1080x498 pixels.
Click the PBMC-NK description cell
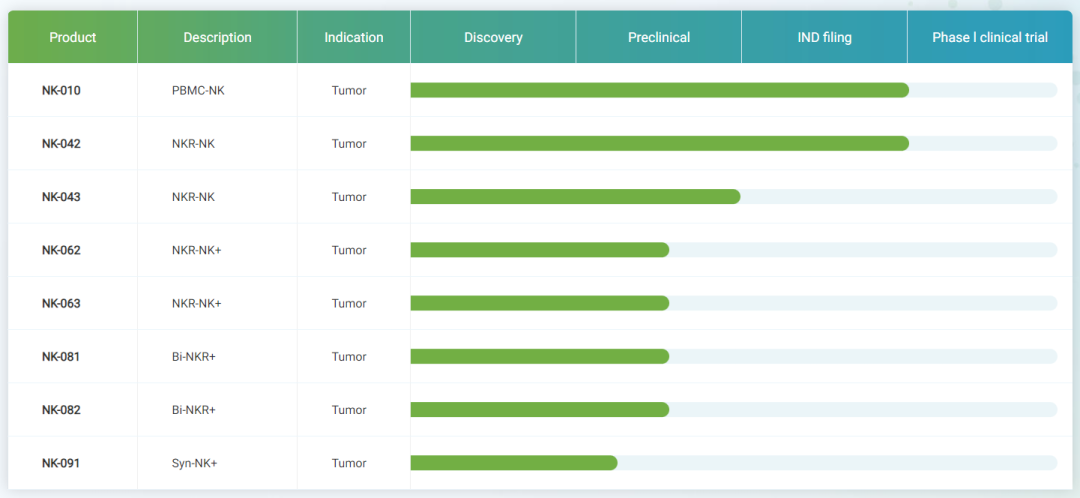(198, 90)
